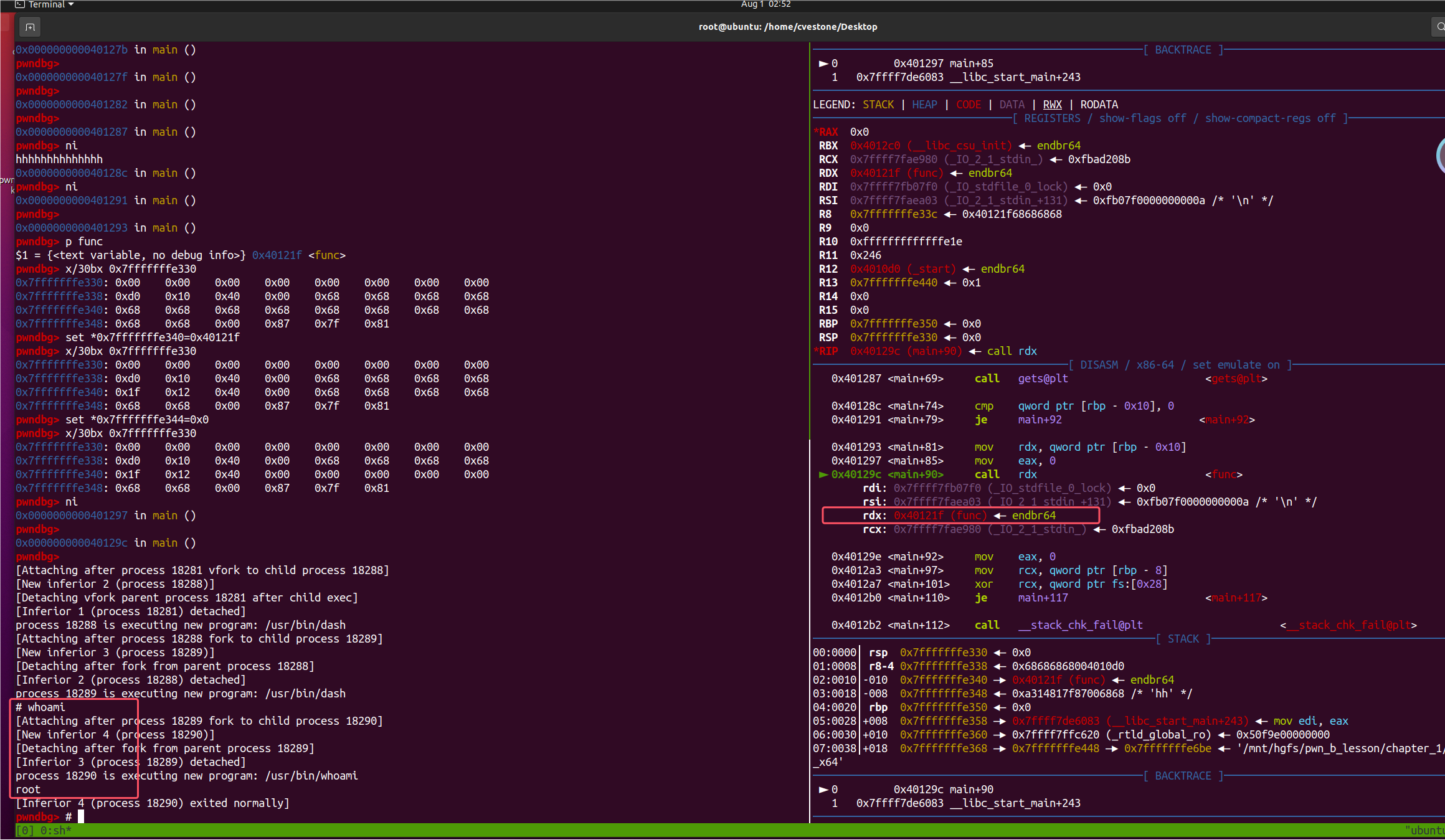
Task: Click the STACK label in LEGEND
Action: pos(878,105)
